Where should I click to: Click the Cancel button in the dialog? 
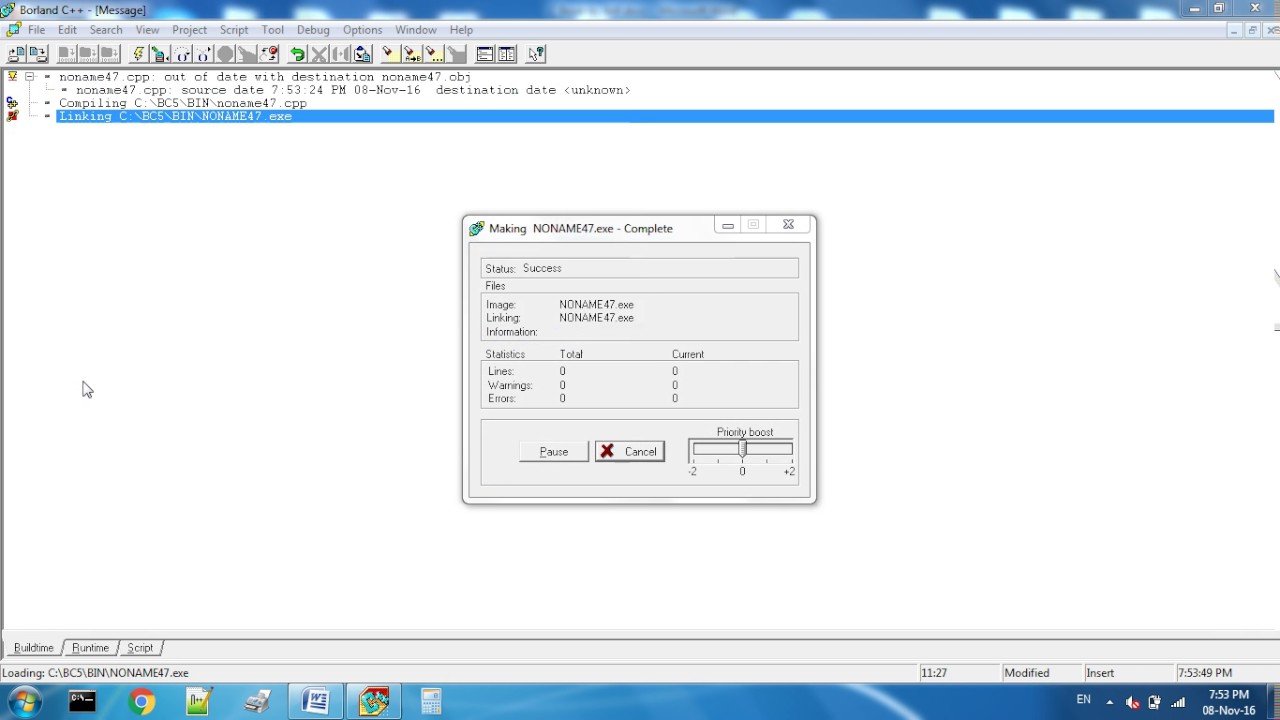point(630,452)
